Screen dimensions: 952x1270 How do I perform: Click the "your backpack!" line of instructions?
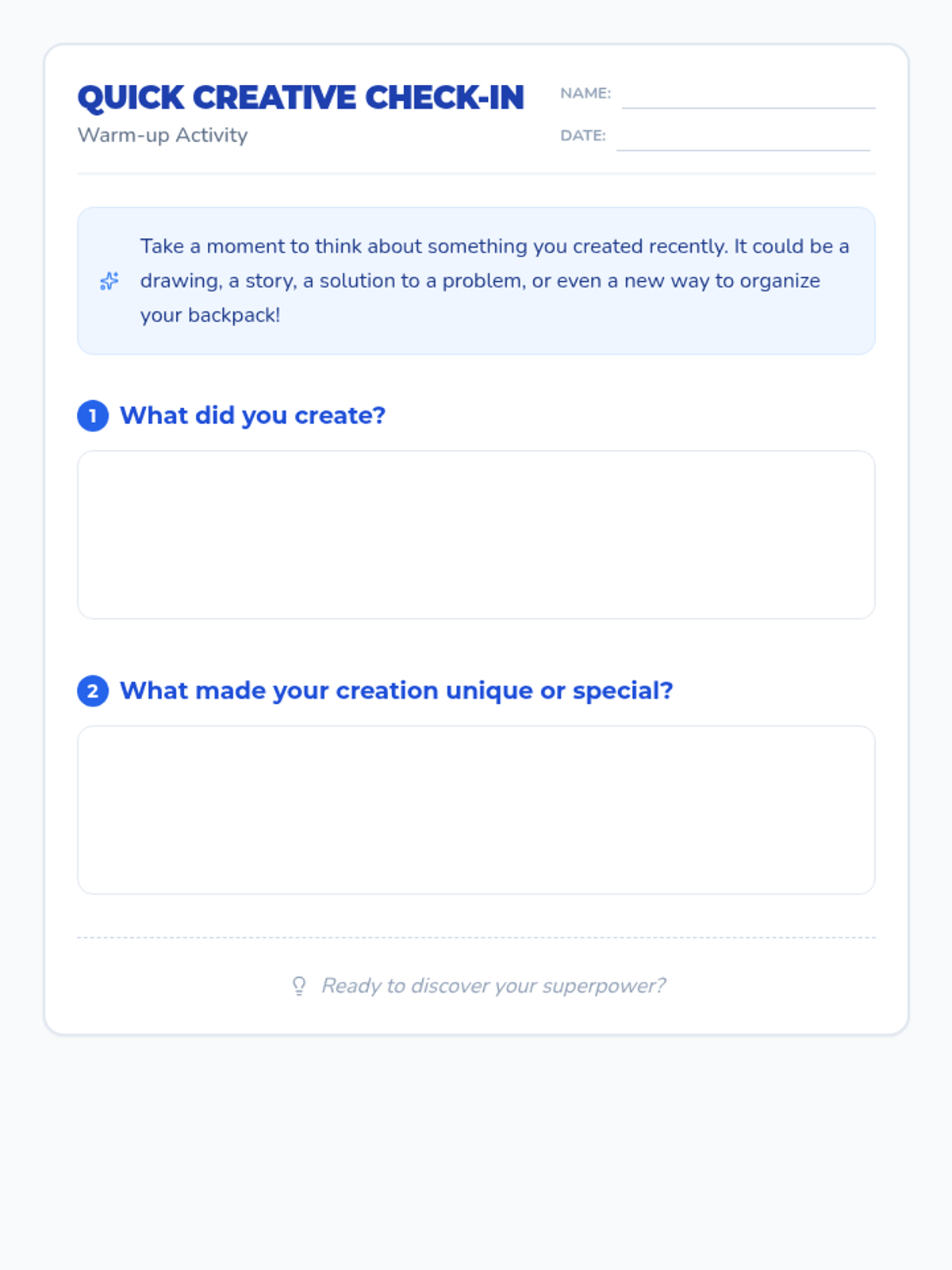tap(210, 315)
